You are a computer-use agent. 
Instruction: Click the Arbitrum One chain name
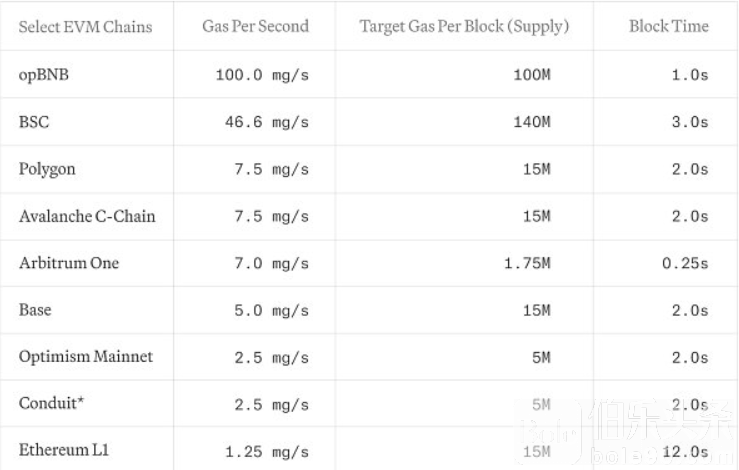(x=69, y=263)
